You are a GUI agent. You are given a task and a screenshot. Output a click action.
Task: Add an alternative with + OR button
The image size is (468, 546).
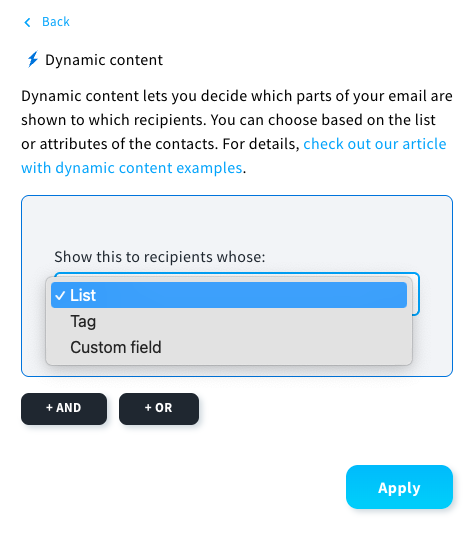(159, 409)
